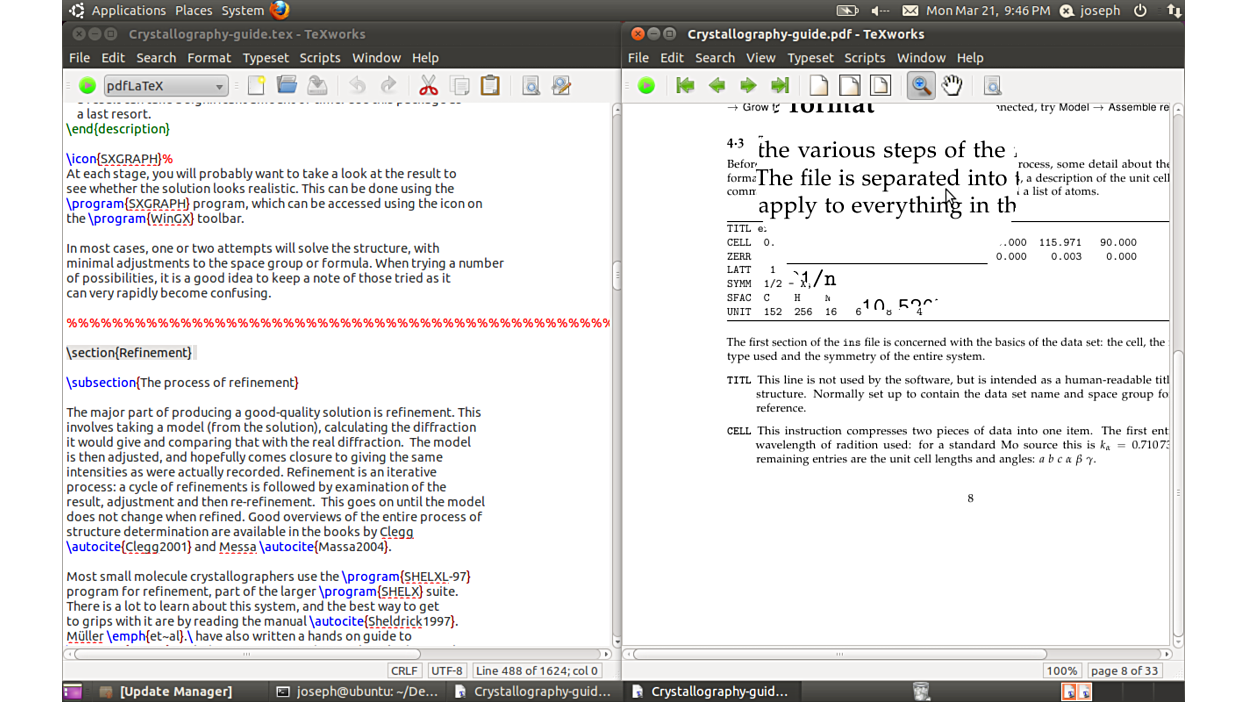
Task: Go to first page in PDF viewer
Action: pos(685,86)
